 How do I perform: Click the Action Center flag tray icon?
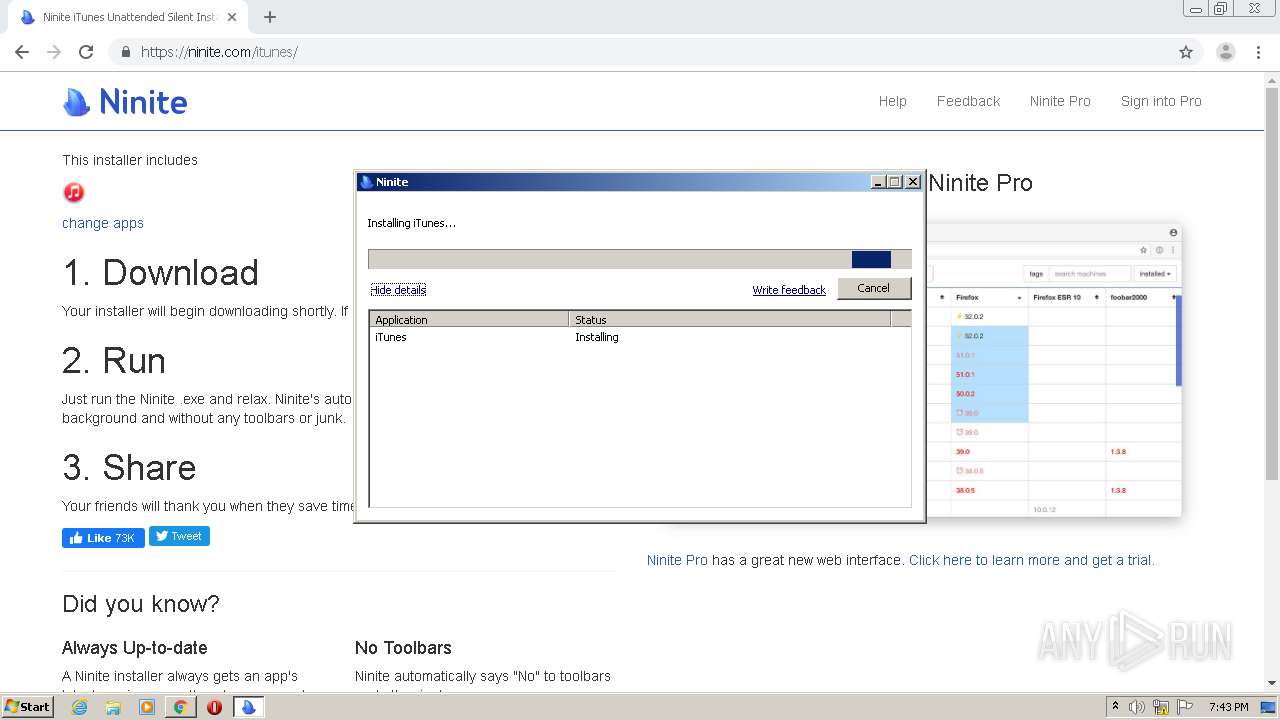(x=1187, y=707)
